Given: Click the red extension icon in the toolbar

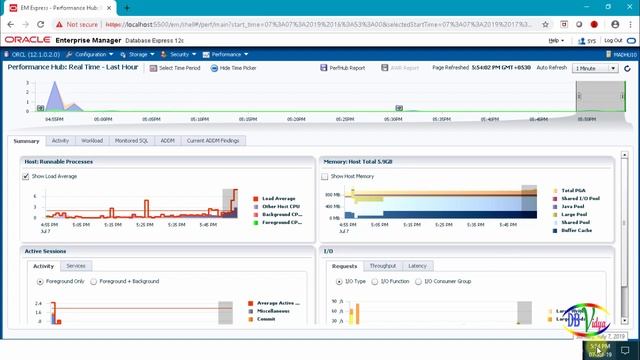Looking at the screenshot, I should [594, 24].
